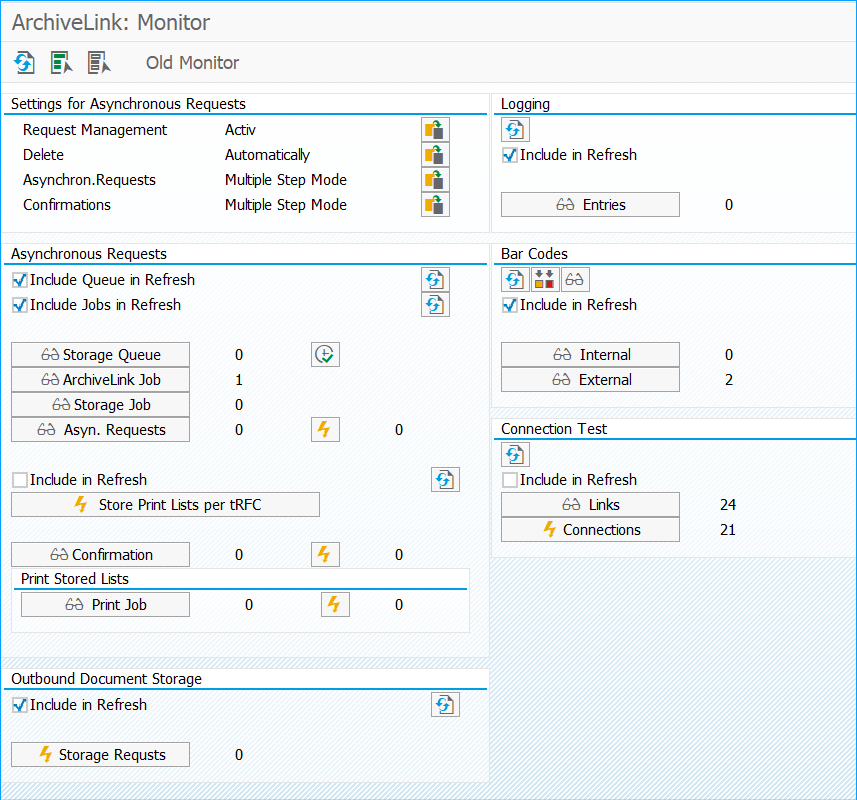Click the Bar Codes red-yellow transfer icon
The height and width of the screenshot is (800, 857).
[545, 280]
